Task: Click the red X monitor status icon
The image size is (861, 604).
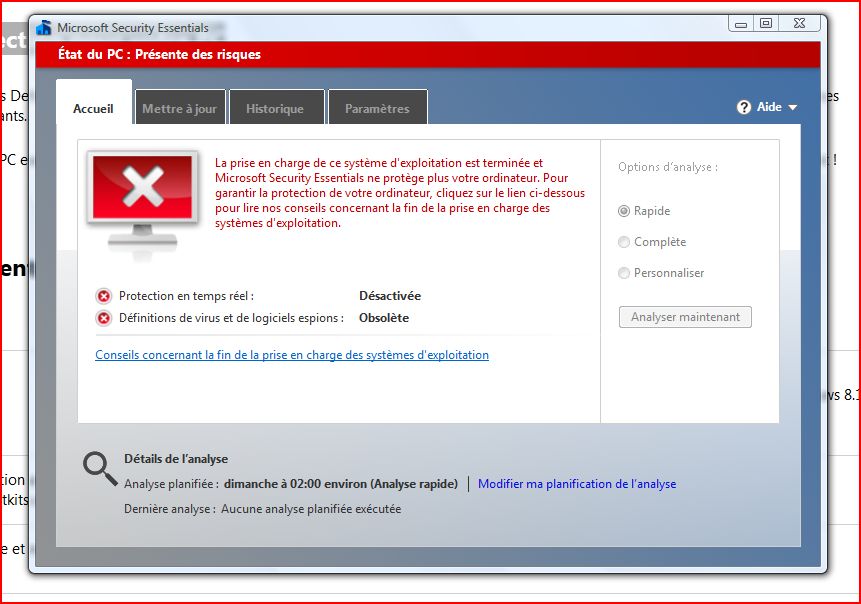Action: (x=143, y=205)
